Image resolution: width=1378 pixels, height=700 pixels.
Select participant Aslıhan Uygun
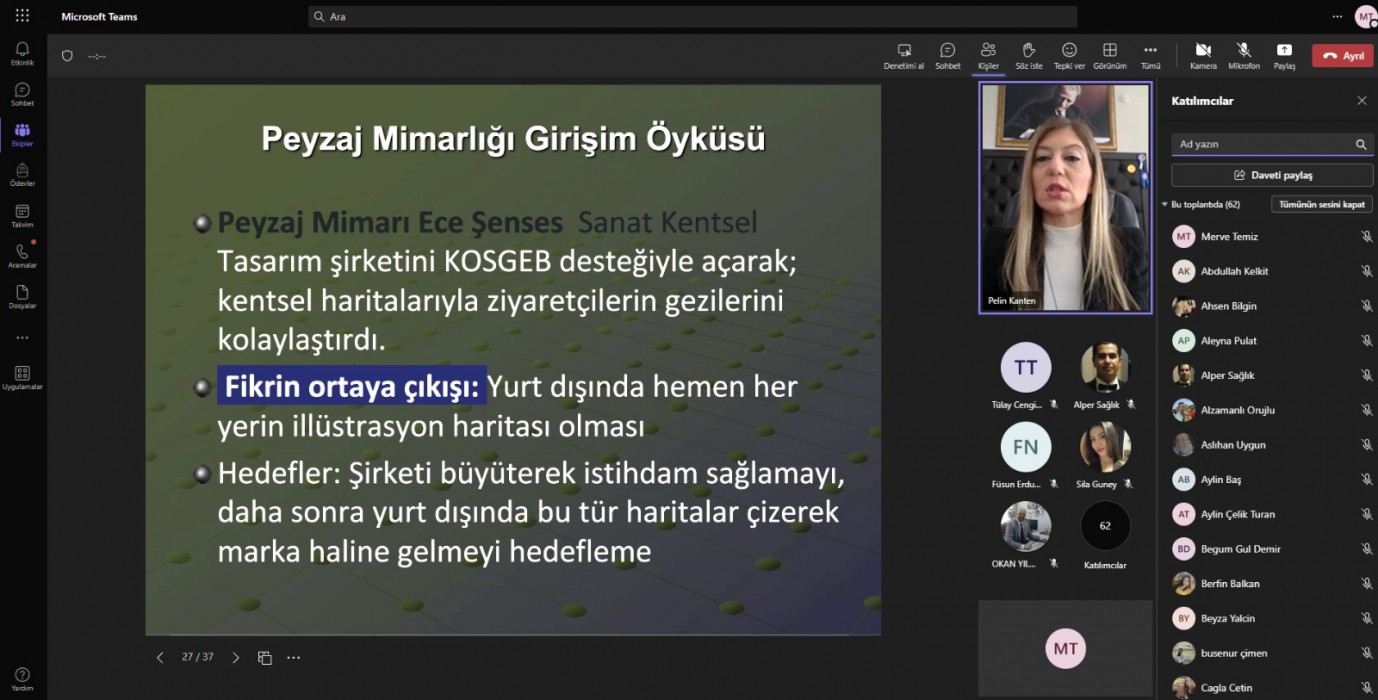pos(1272,445)
